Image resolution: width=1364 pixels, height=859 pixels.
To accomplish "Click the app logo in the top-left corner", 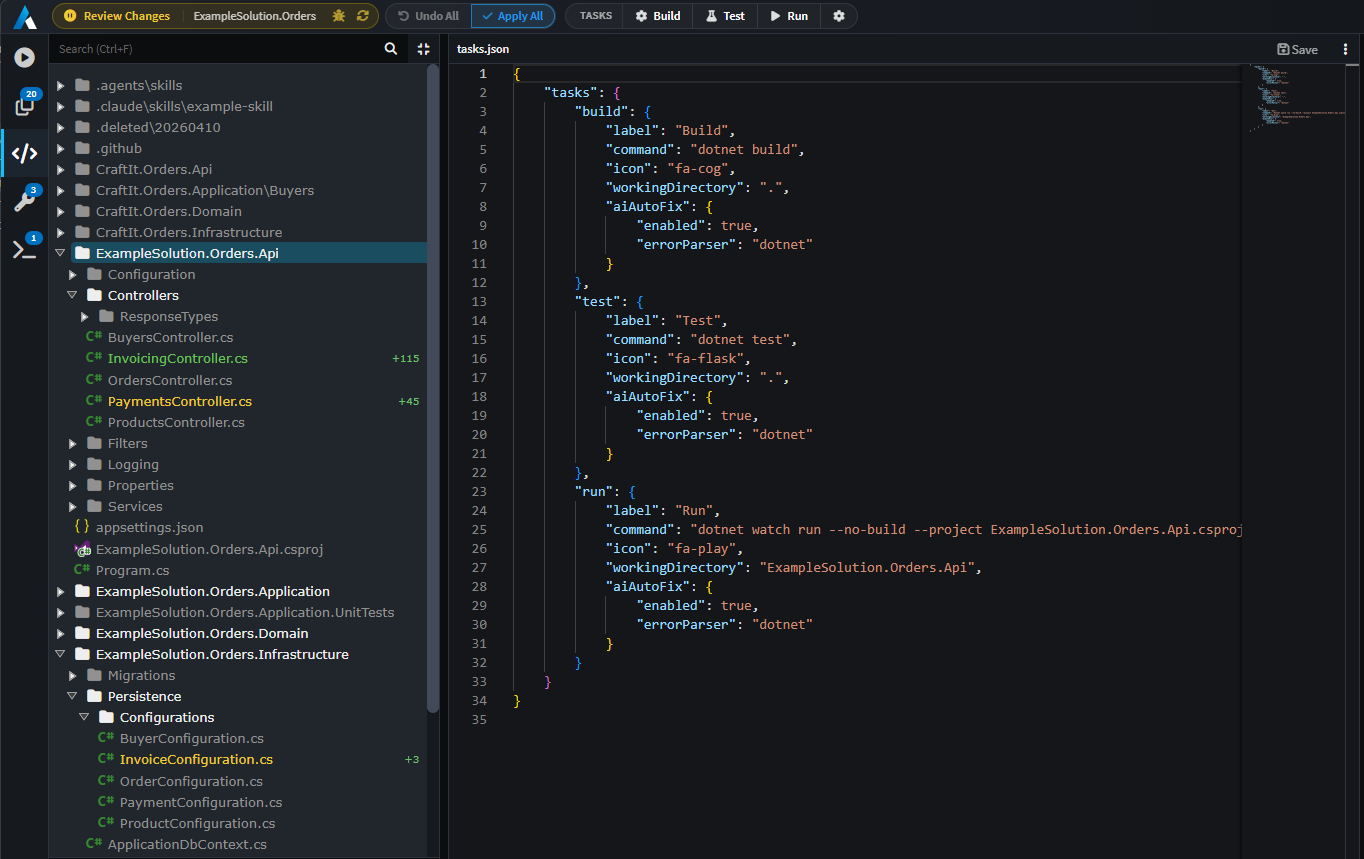I will 24,16.
